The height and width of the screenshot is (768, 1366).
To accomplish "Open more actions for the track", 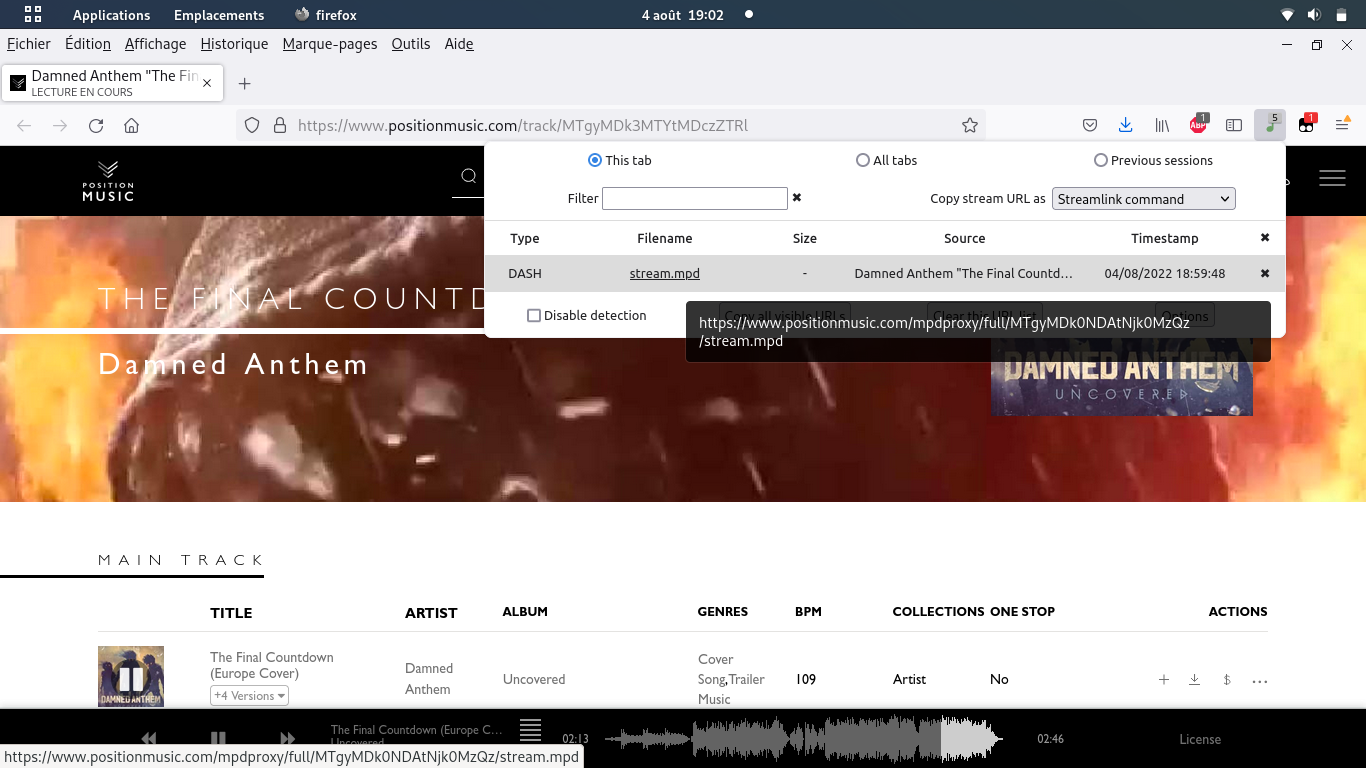I will click(1260, 681).
